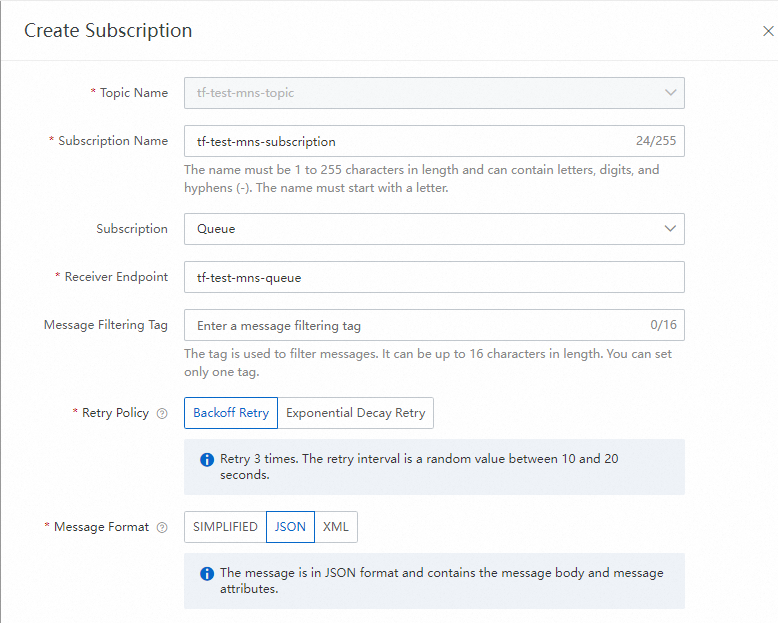The image size is (778, 623).
Task: Click the Create Subscription title
Action: coord(108,31)
